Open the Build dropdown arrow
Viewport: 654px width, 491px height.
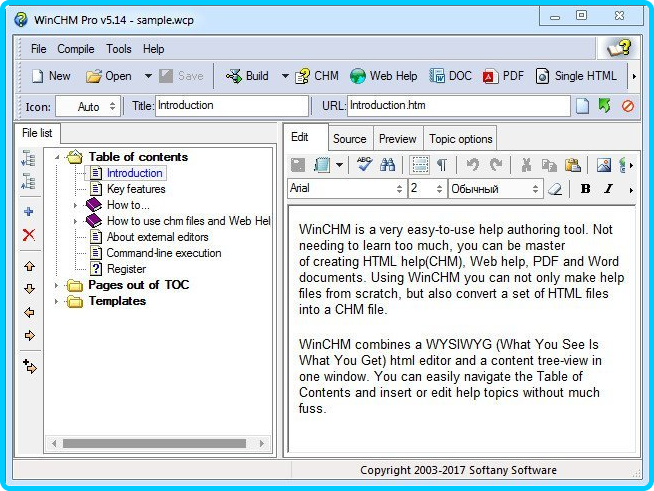[284, 76]
